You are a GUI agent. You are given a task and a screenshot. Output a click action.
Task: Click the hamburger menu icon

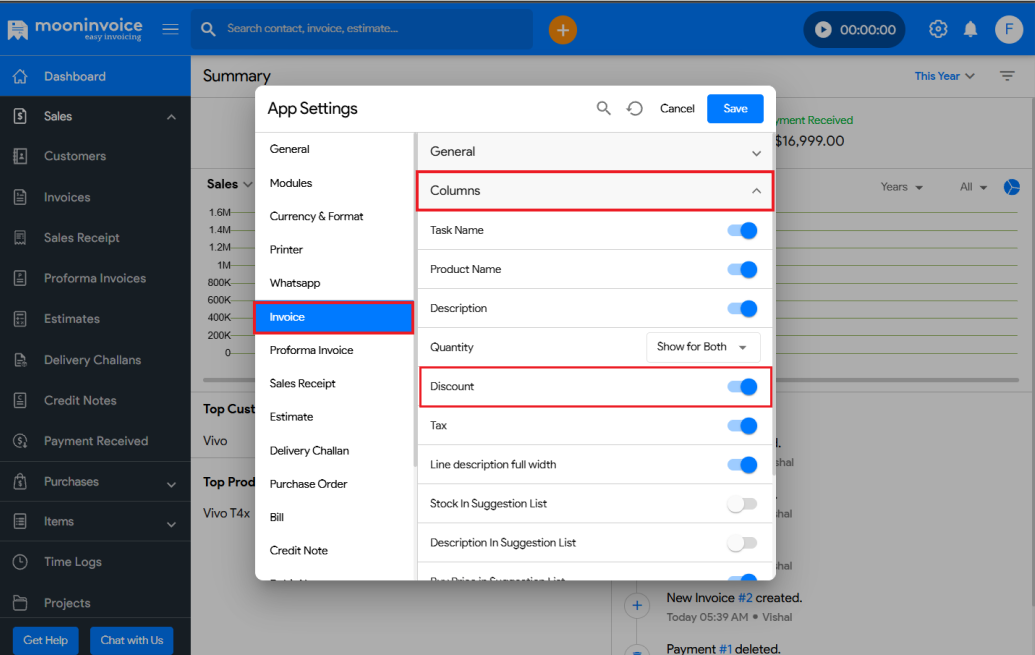tap(171, 29)
